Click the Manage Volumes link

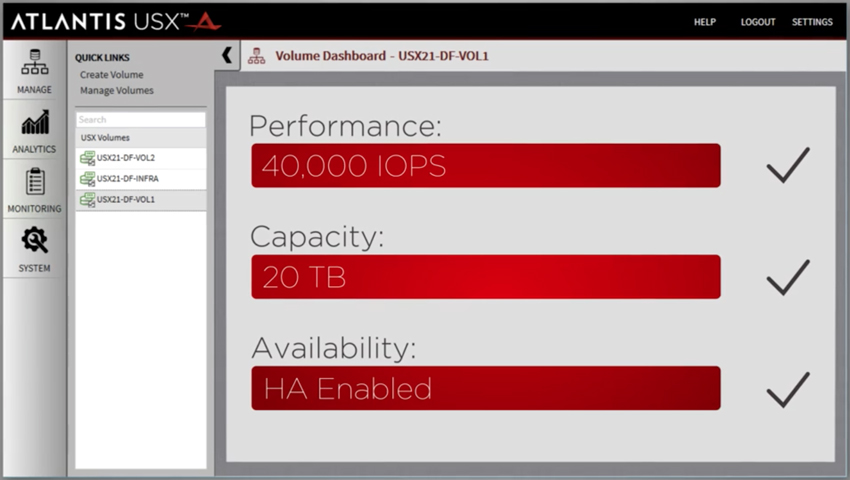point(117,91)
